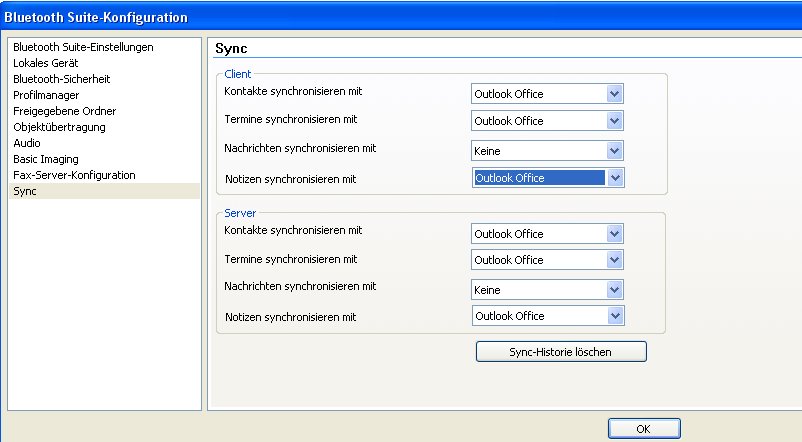Expand Client Termine synchronisieren dropdown arrow

(614, 121)
